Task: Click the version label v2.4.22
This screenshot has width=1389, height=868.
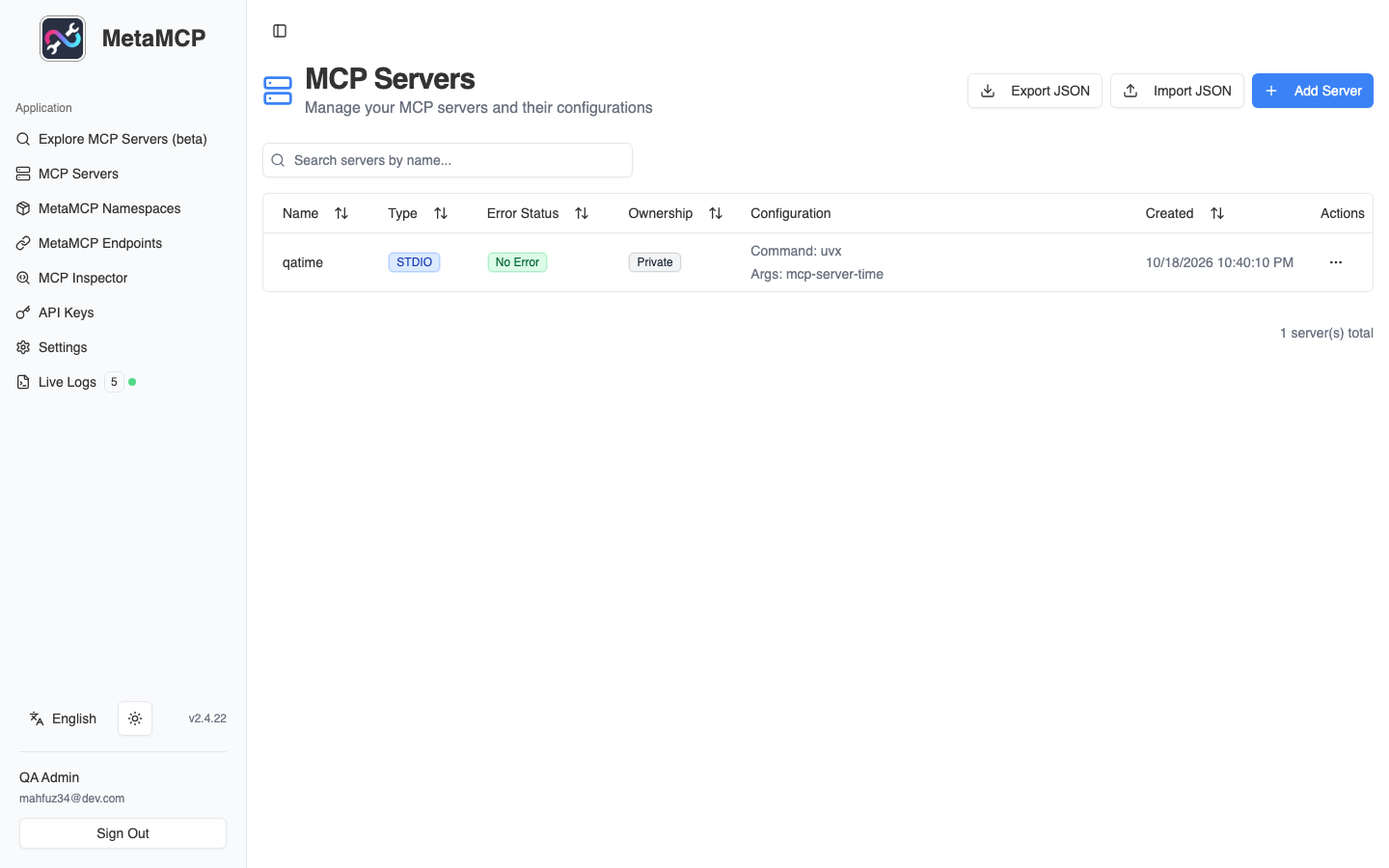Action: pos(207,719)
